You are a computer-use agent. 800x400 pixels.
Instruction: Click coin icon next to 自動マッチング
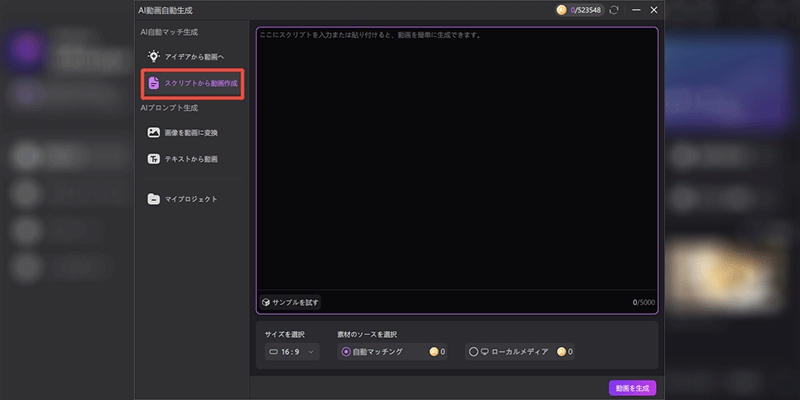[434, 352]
